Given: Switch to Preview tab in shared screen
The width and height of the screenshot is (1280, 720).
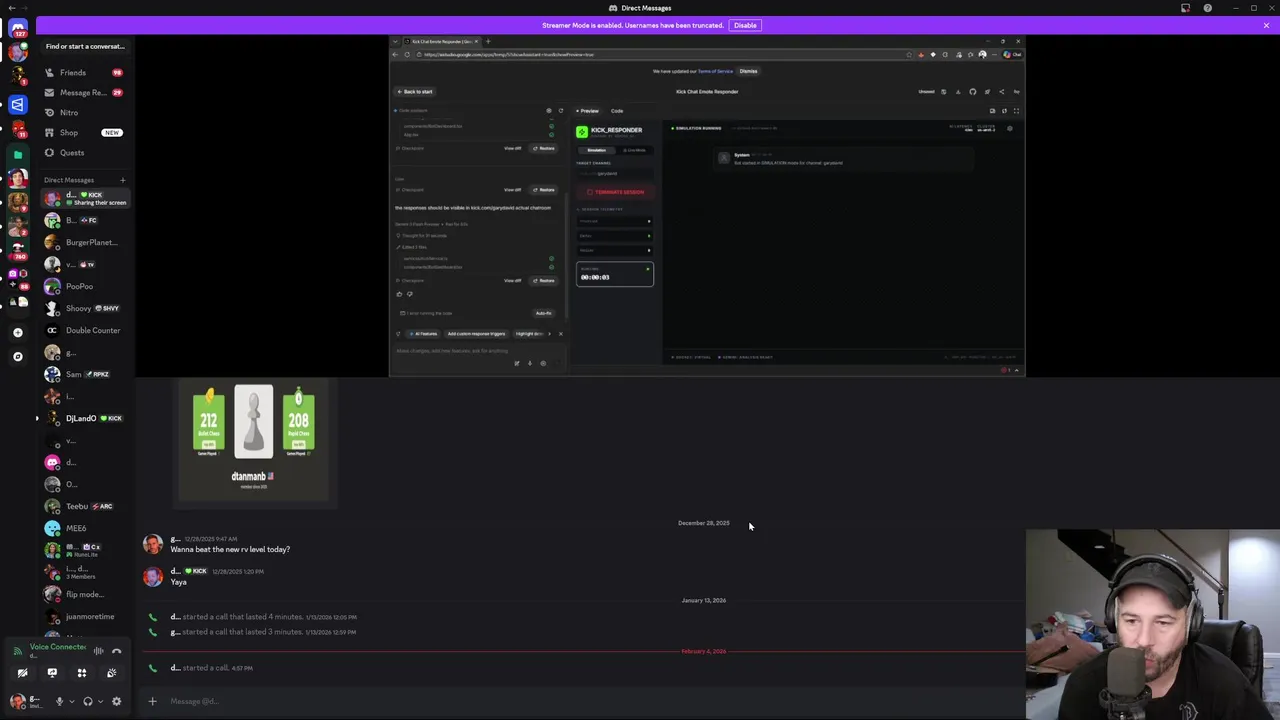Looking at the screenshot, I should point(588,111).
